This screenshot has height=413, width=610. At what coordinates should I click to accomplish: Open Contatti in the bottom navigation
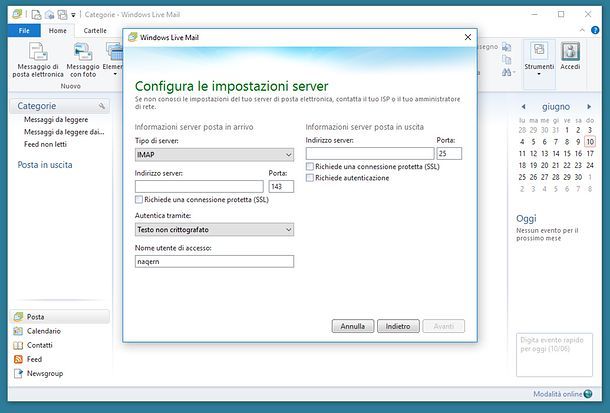click(x=33, y=345)
